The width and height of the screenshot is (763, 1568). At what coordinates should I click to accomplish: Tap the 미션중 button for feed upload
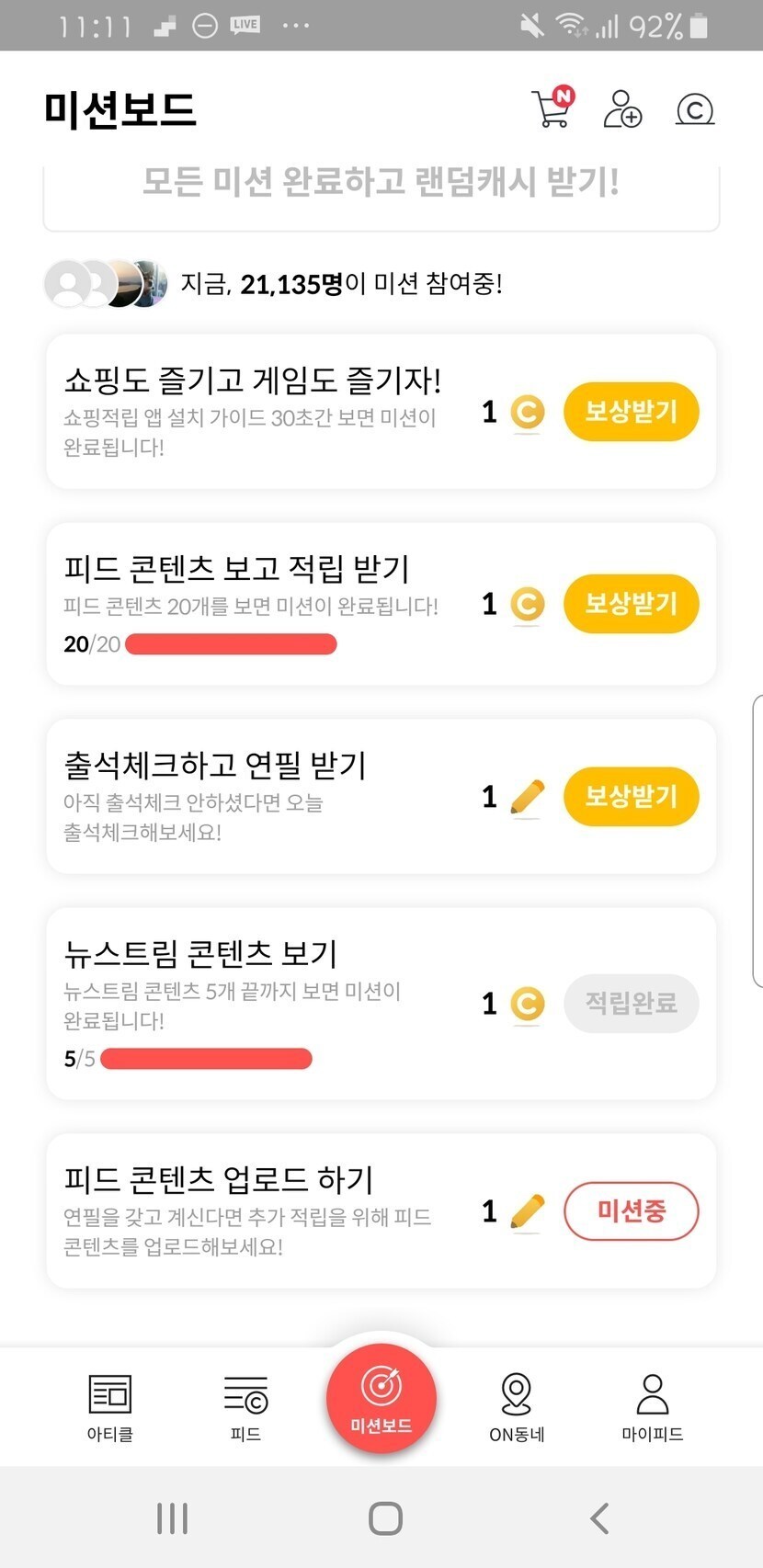[x=631, y=1210]
